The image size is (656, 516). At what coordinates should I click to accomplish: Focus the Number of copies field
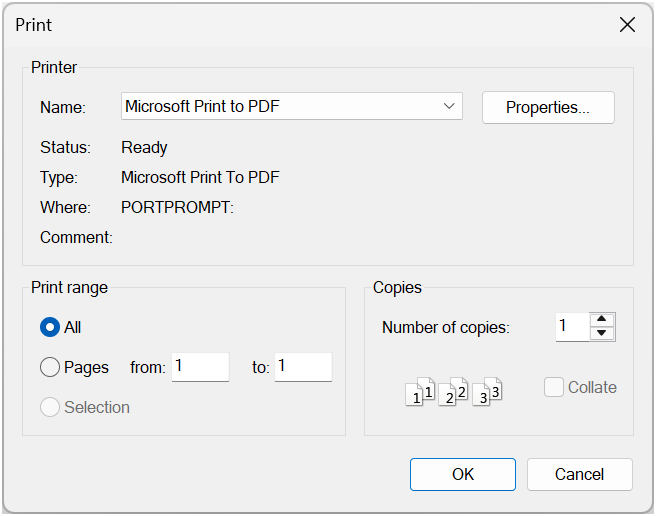[571, 327]
